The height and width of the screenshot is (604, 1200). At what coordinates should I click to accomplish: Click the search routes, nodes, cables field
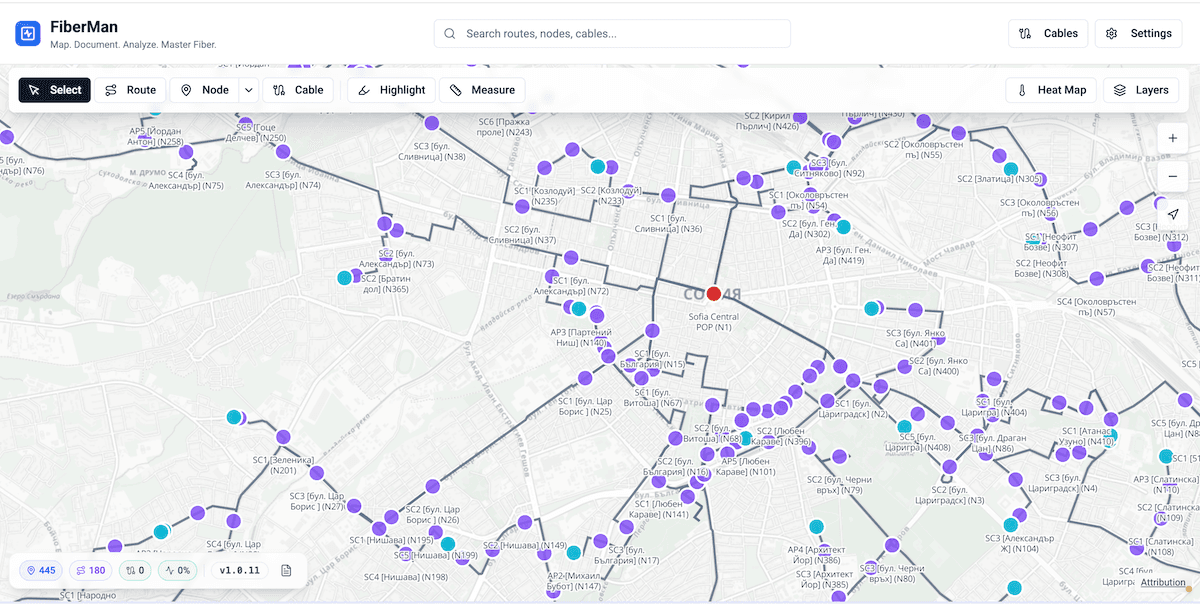[x=611, y=32]
